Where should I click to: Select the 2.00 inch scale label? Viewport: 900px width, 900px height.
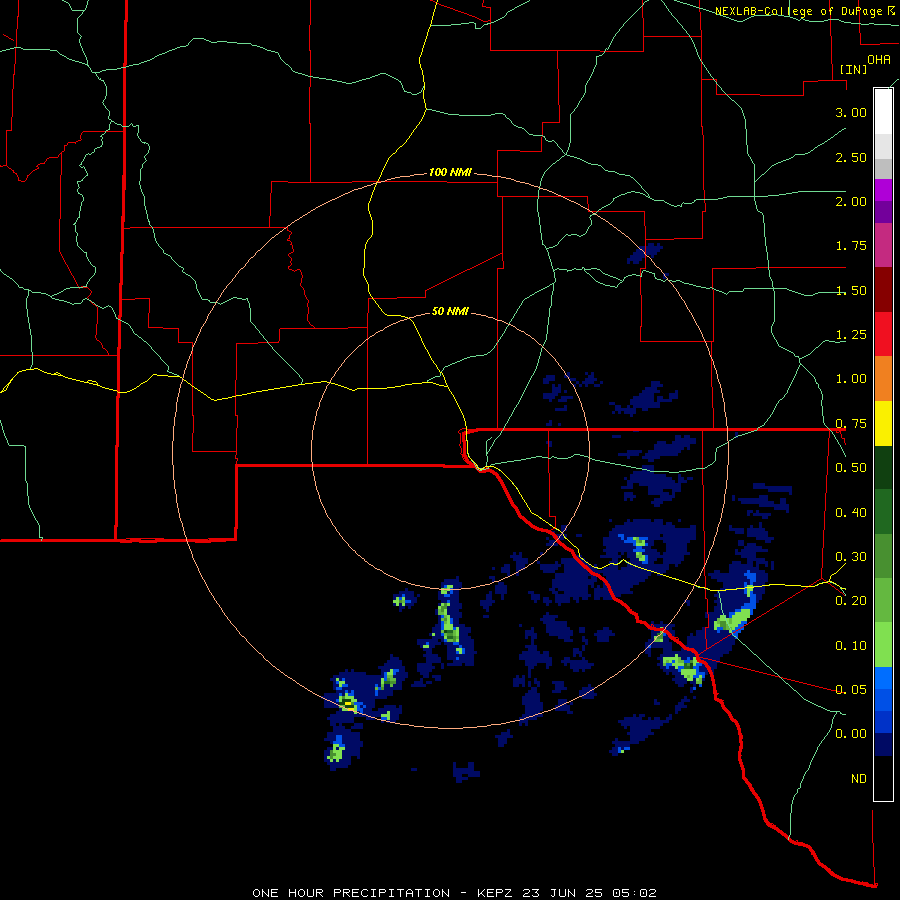(x=851, y=201)
